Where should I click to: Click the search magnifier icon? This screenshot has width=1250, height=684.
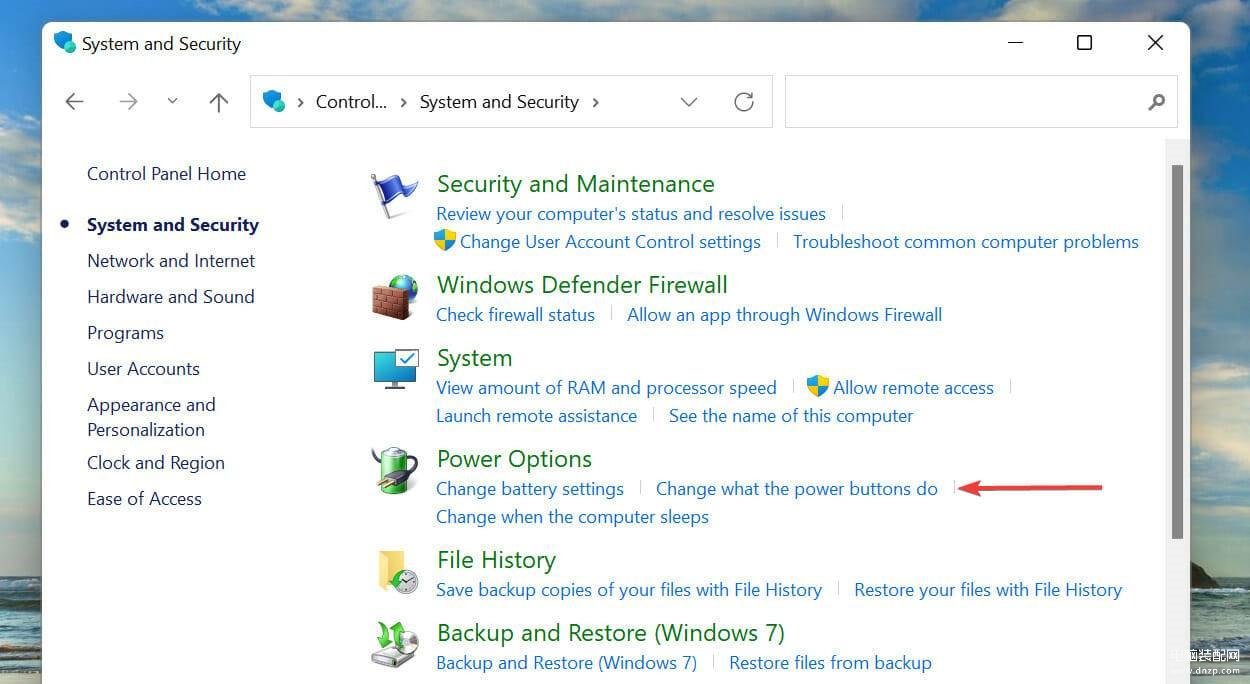[x=1156, y=101]
